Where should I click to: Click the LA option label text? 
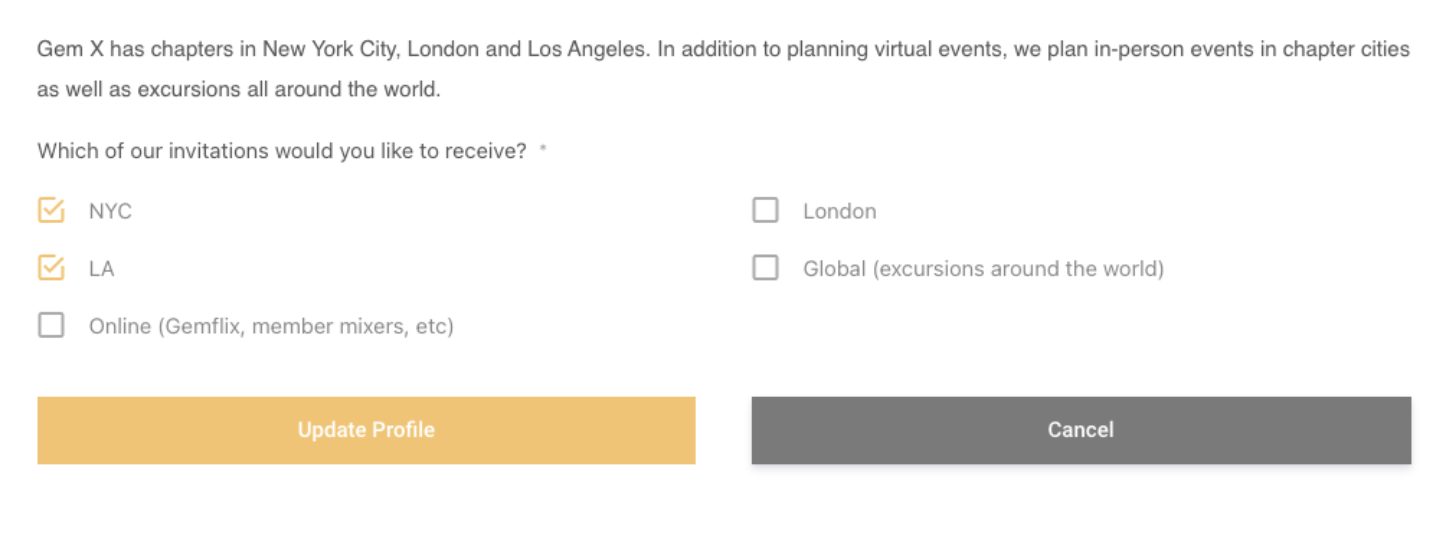(101, 269)
